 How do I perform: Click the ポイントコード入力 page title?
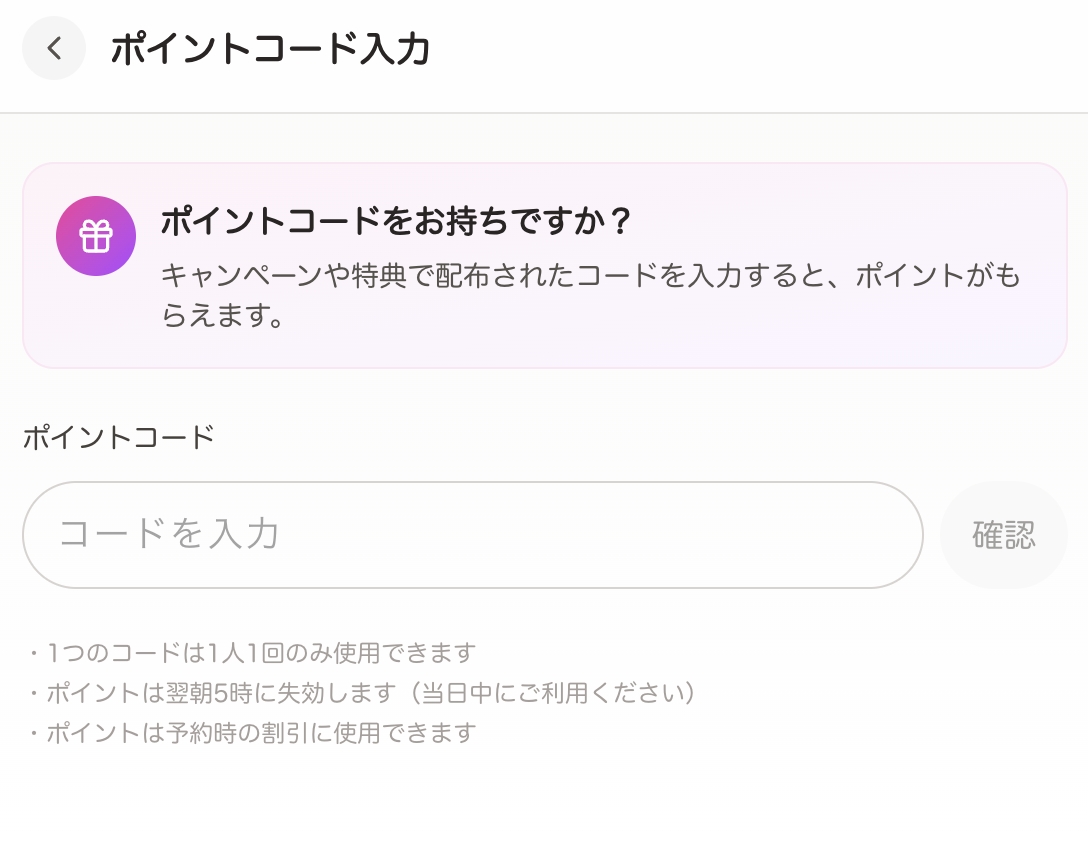coord(270,49)
